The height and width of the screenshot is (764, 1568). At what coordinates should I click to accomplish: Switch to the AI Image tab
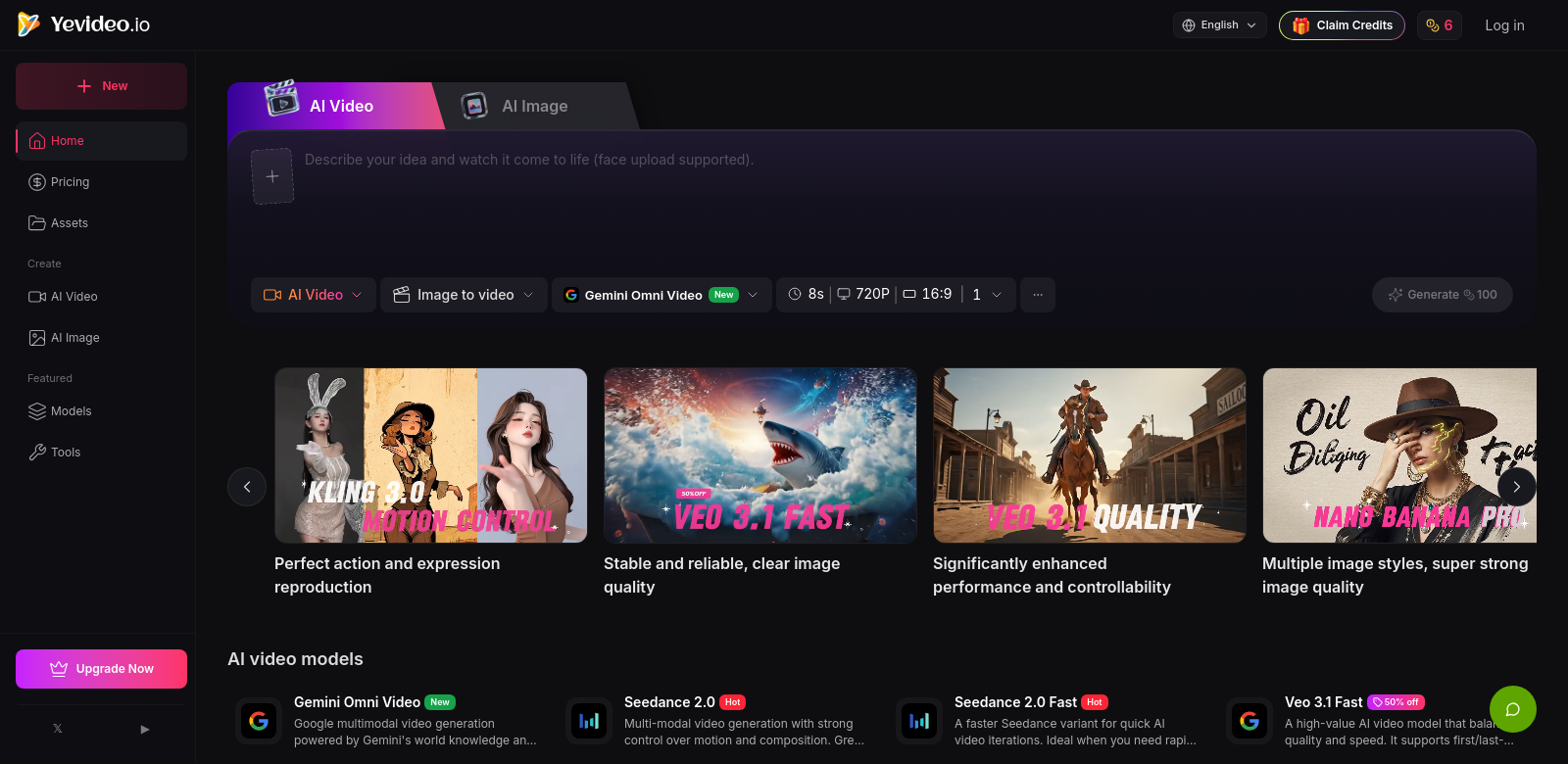[534, 106]
